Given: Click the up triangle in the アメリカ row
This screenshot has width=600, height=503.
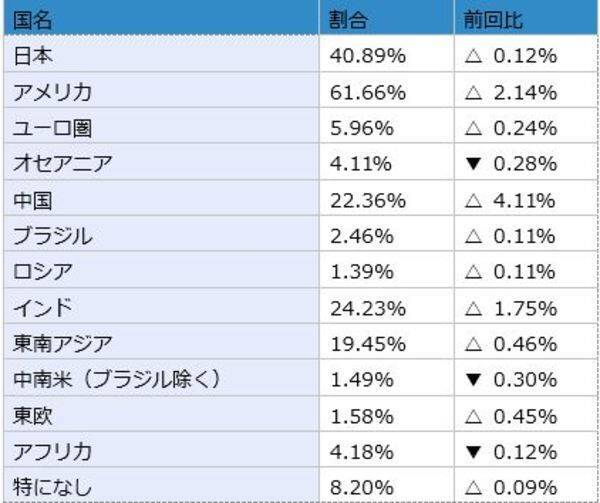Looking at the screenshot, I should click(x=475, y=92).
